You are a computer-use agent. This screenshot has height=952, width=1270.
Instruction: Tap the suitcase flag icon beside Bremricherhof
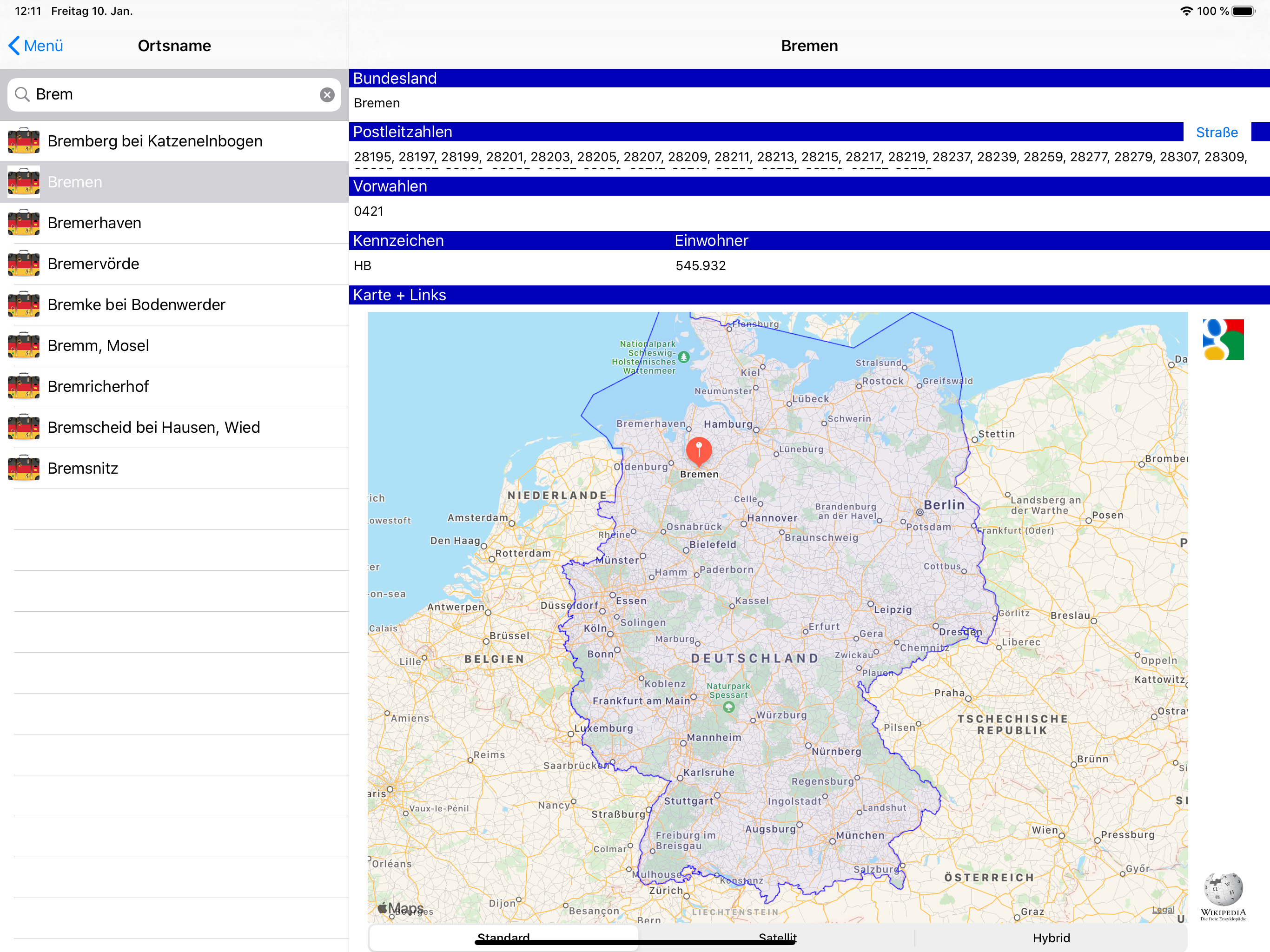pyautogui.click(x=24, y=386)
